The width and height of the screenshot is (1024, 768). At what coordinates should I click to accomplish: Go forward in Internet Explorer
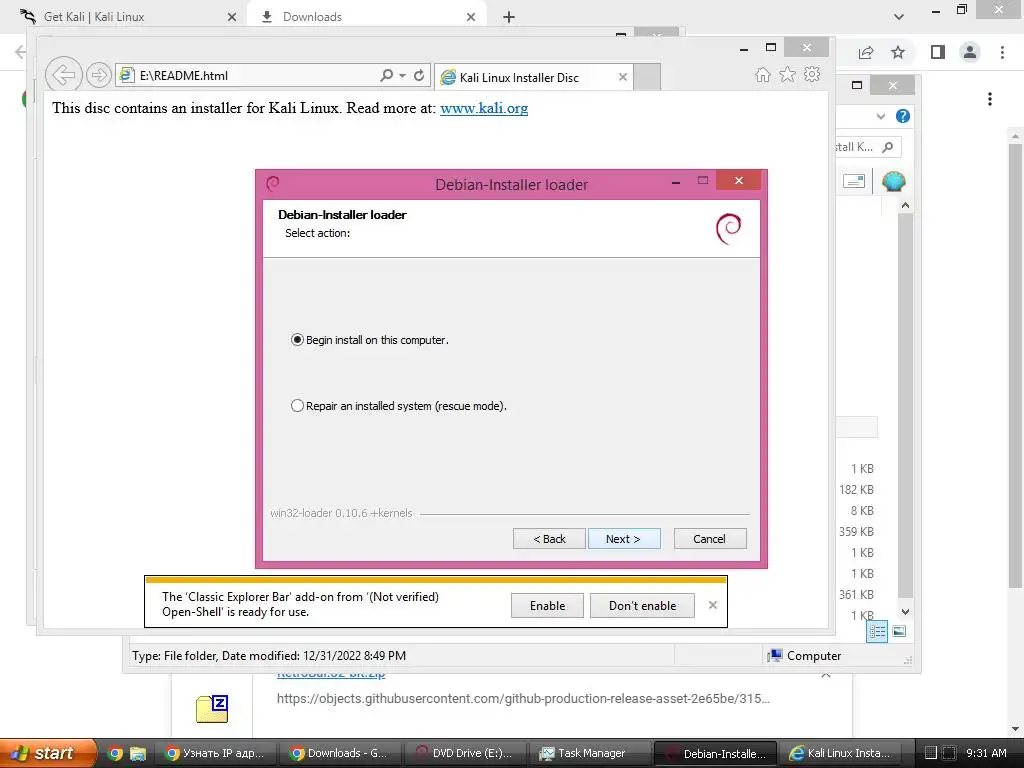[99, 75]
